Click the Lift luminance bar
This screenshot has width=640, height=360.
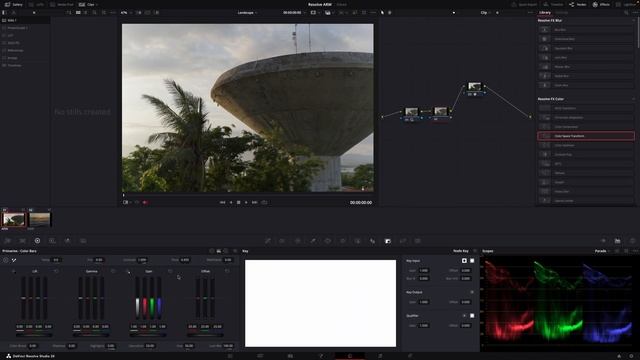[x=23, y=298]
